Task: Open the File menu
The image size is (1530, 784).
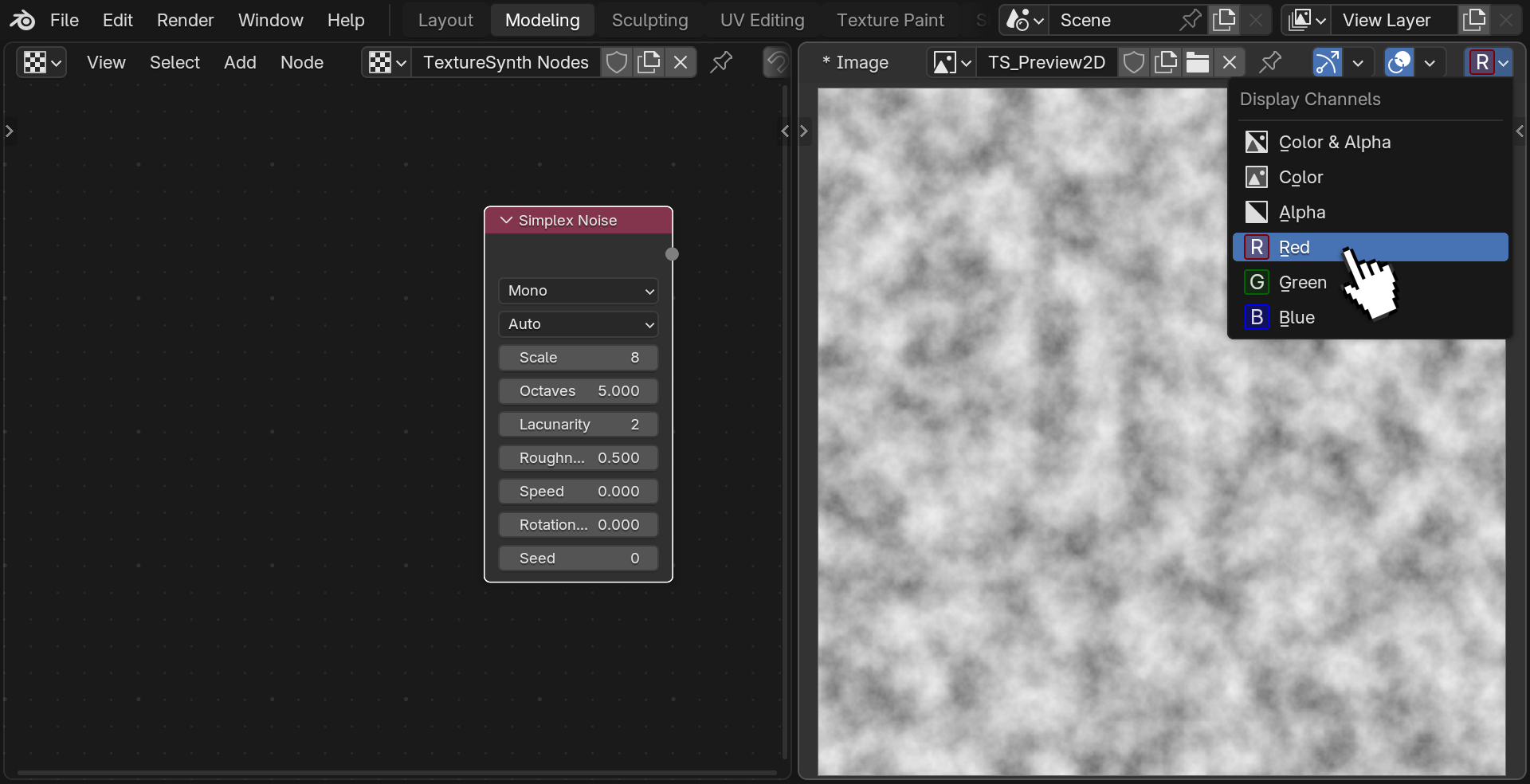Action: 64,20
